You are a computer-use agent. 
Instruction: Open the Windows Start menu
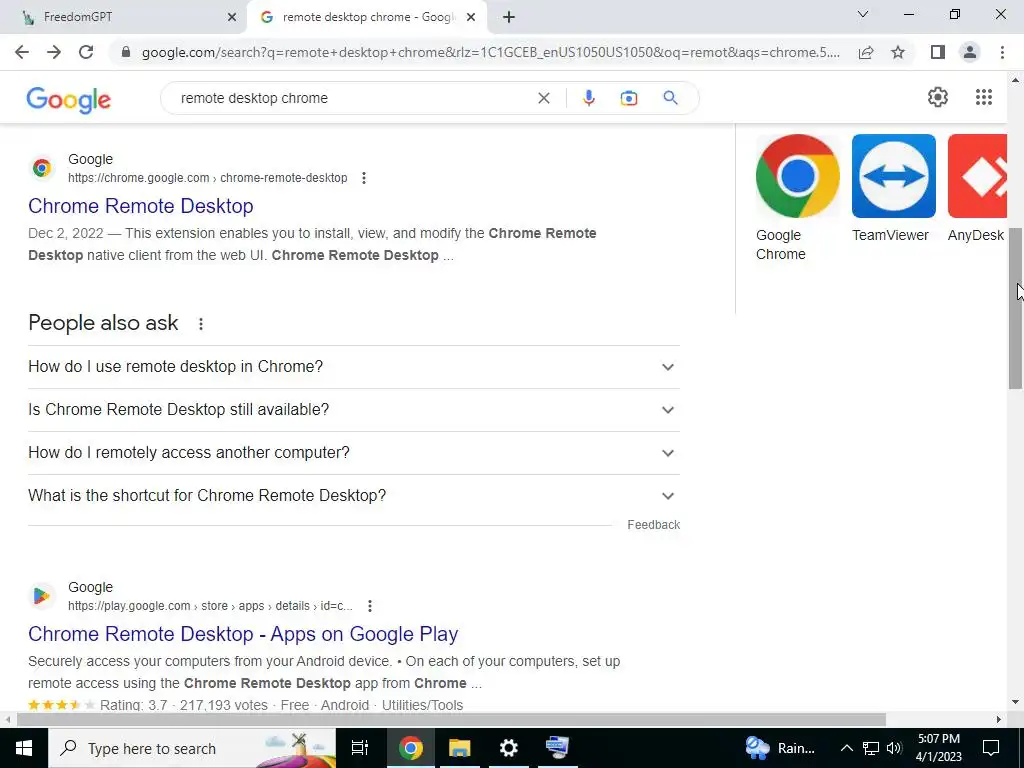[x=24, y=748]
